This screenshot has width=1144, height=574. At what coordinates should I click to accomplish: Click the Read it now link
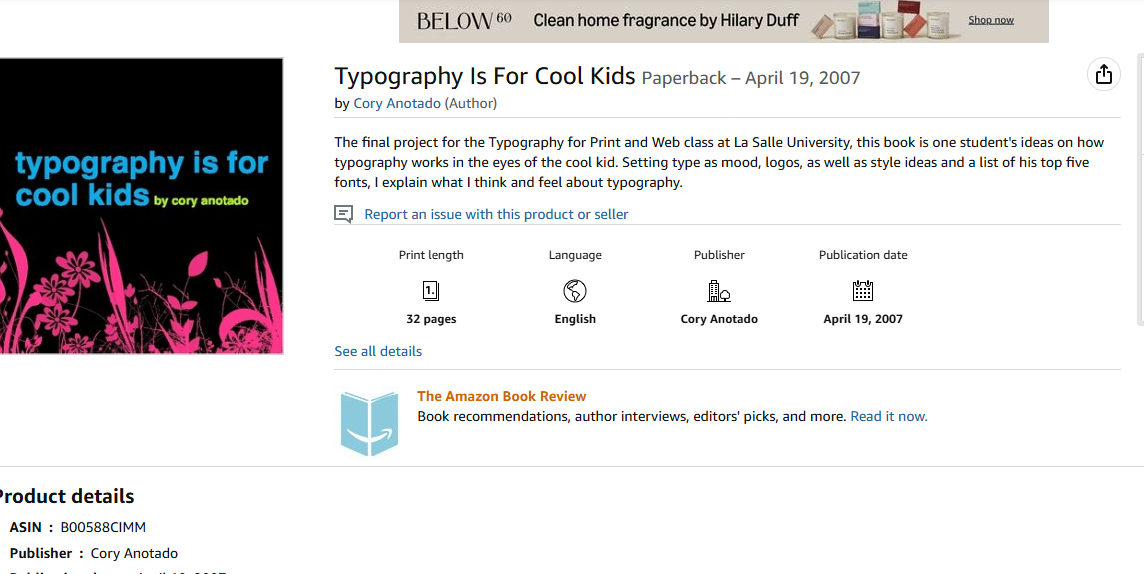point(889,416)
